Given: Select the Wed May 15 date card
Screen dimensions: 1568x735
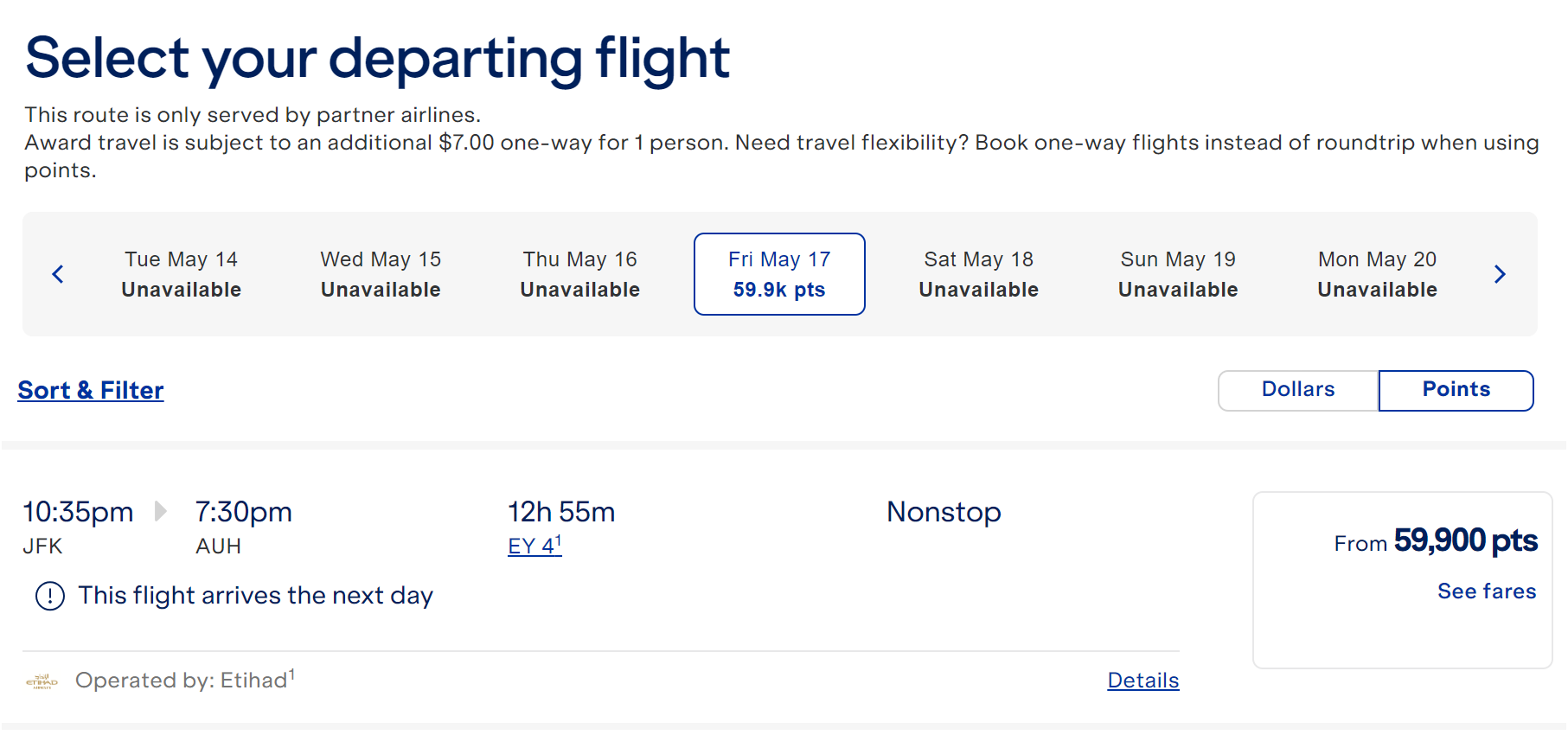Looking at the screenshot, I should (380, 273).
